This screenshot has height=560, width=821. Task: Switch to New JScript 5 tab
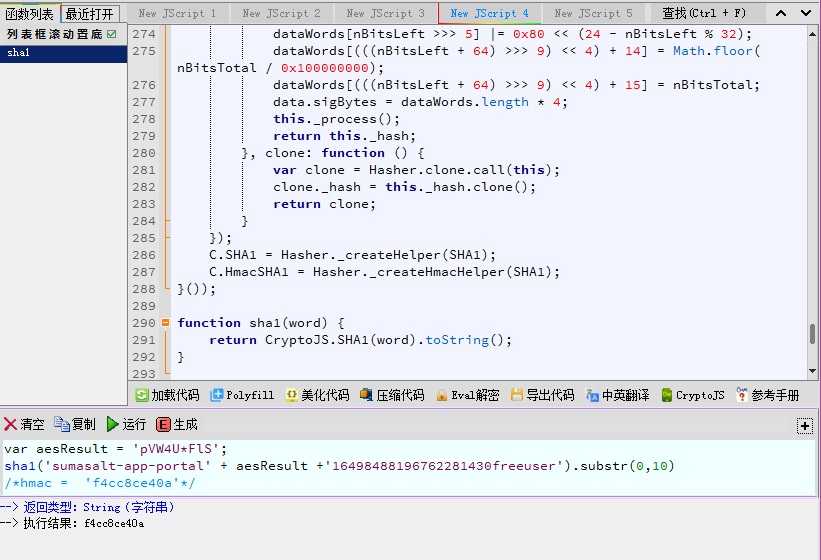click(x=594, y=14)
